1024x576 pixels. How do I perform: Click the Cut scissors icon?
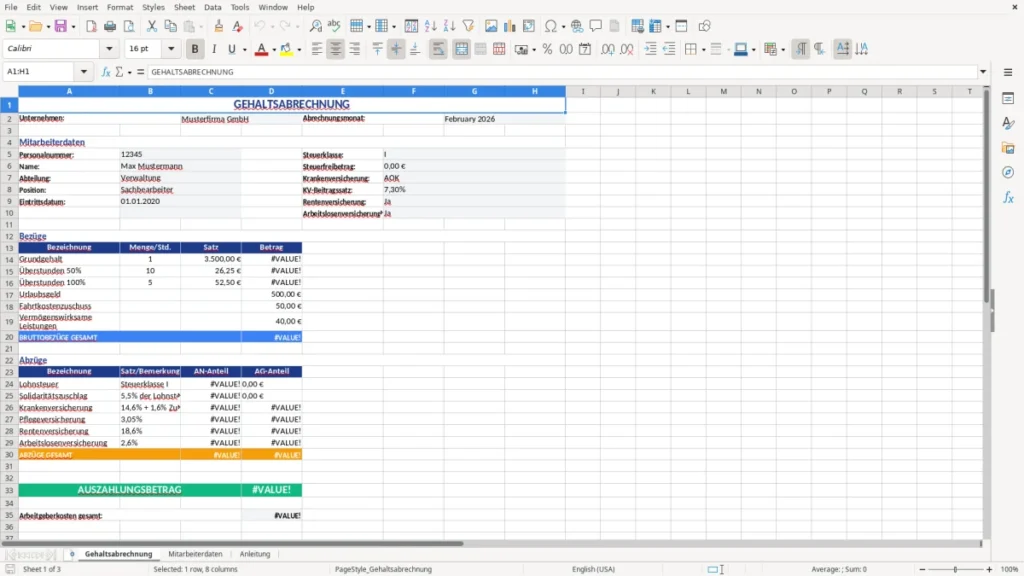coord(152,26)
